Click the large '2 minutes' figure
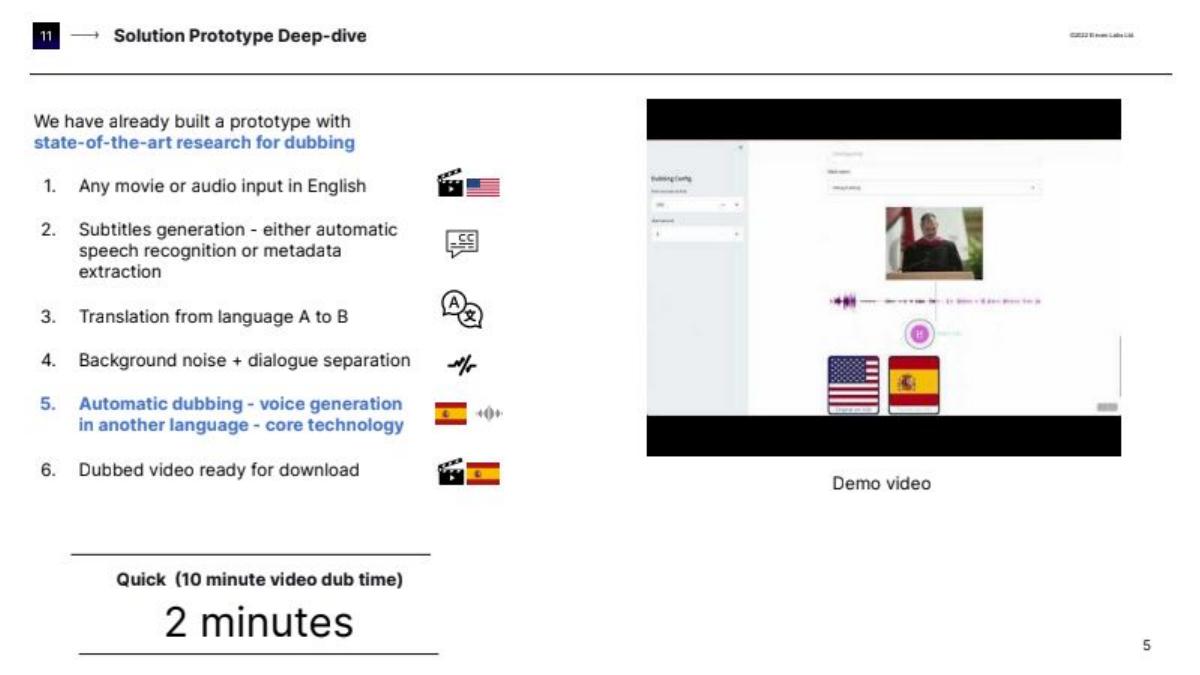This screenshot has width=1200, height=675. [259, 622]
